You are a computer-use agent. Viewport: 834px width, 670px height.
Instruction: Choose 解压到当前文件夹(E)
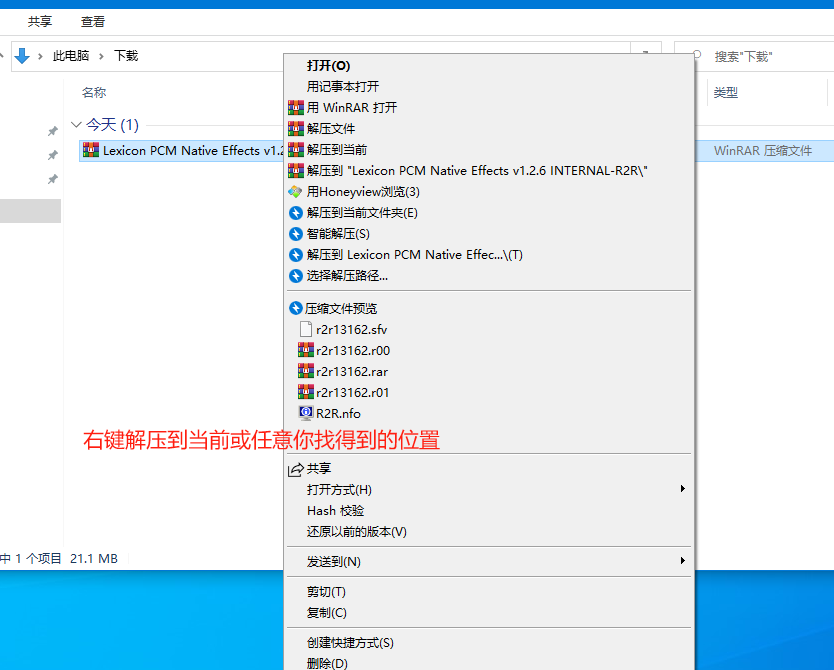click(489, 213)
